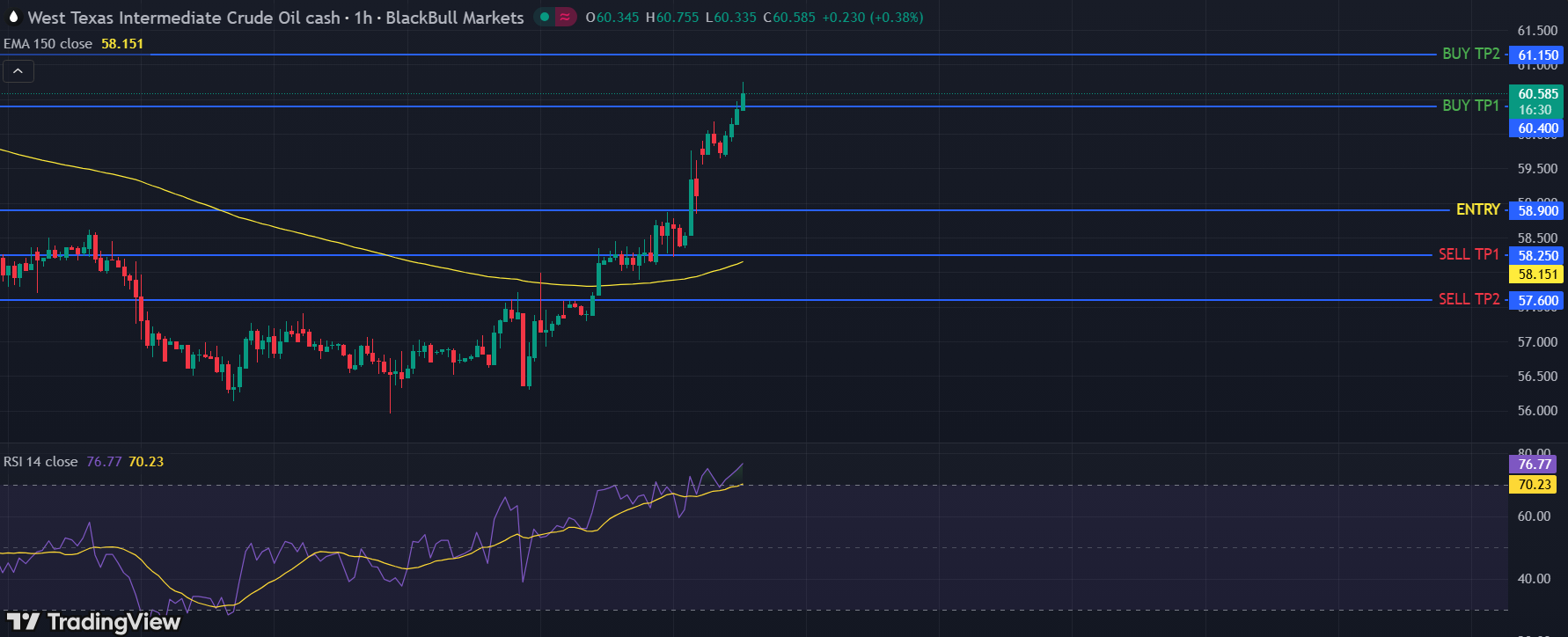Select the EMA 150 close indicator legend
This screenshot has width=1568, height=637.
coord(48,44)
